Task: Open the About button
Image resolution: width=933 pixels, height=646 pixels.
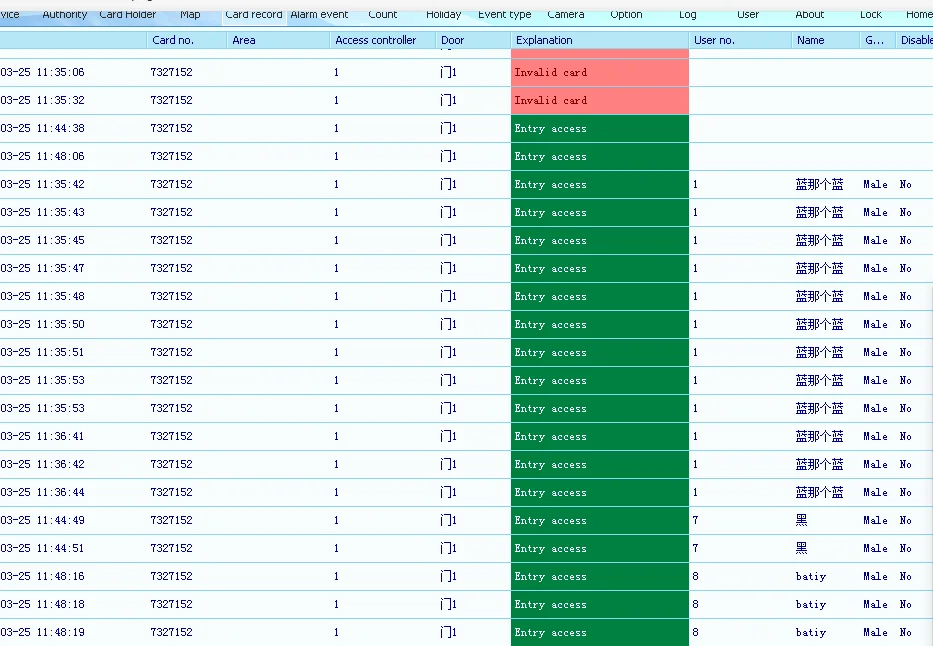Action: click(x=809, y=15)
